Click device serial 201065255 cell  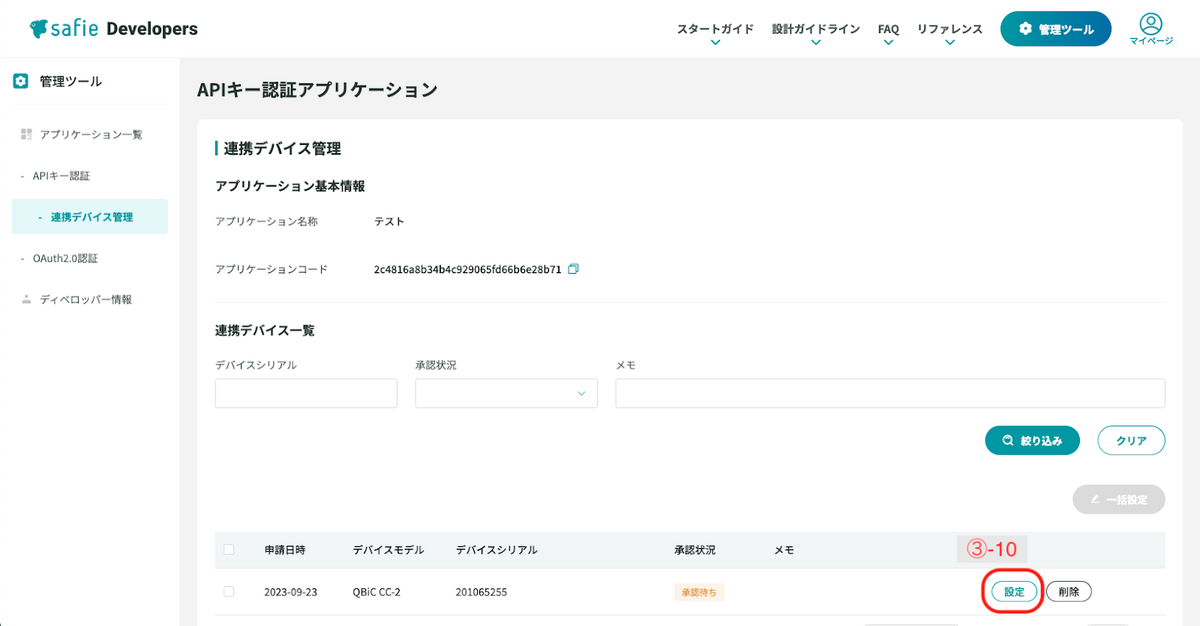coord(481,592)
